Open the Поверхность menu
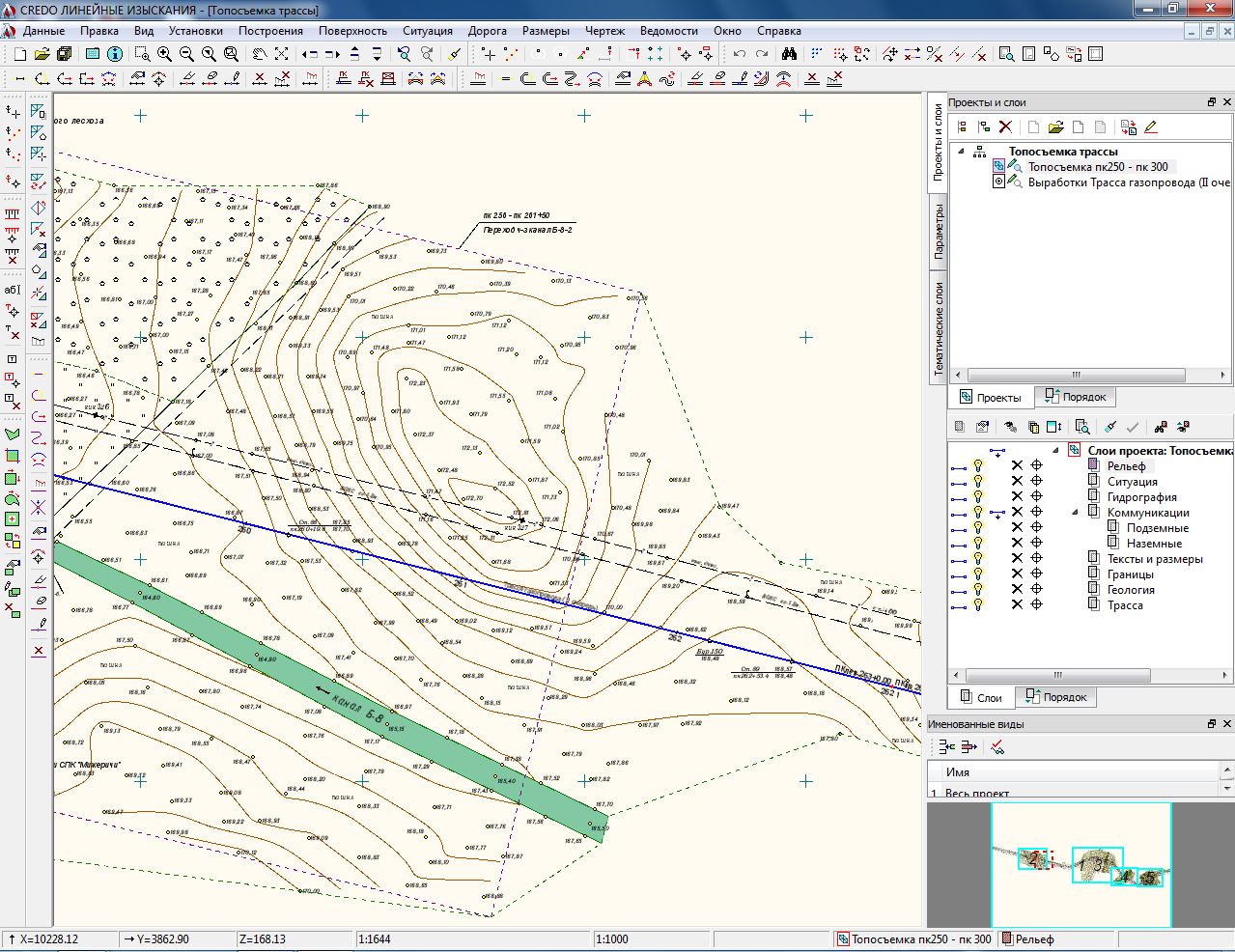1235x952 pixels. (x=352, y=31)
